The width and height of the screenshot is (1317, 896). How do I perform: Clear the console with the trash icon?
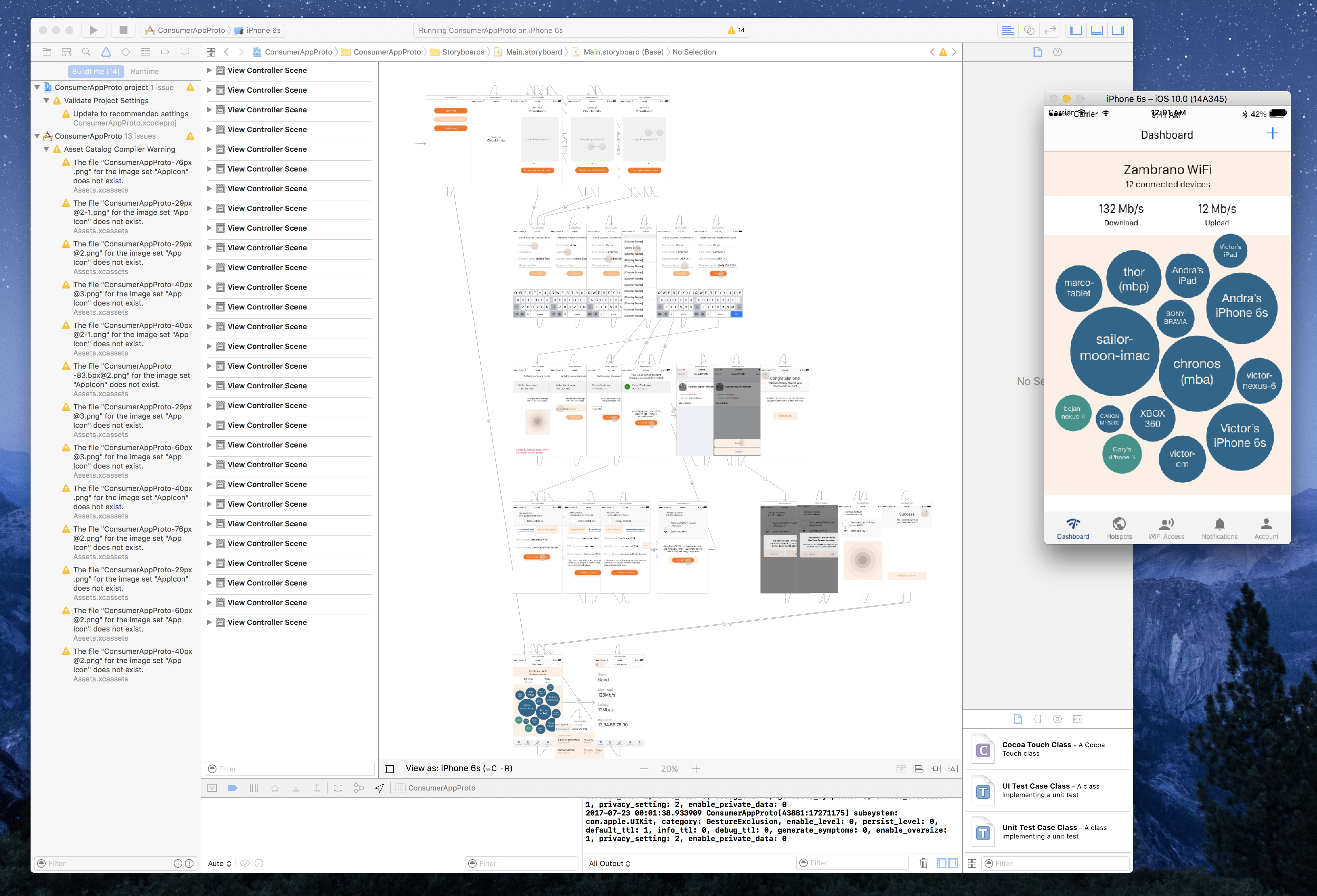(x=924, y=863)
